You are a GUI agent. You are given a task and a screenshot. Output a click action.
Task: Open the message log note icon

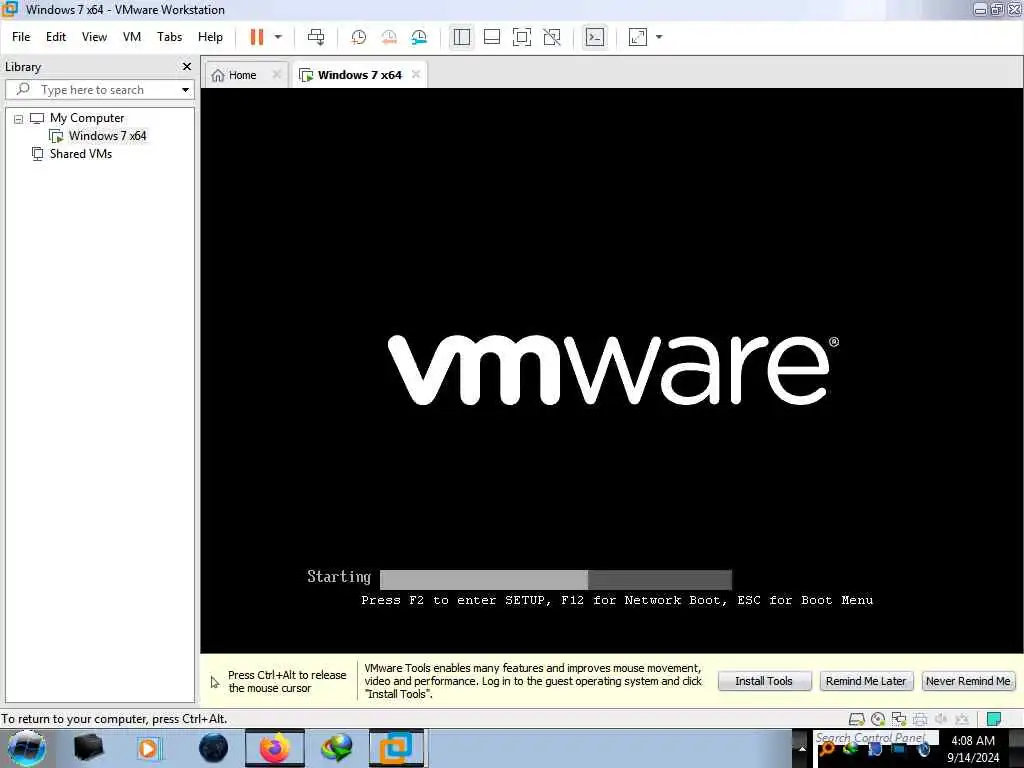[994, 719]
